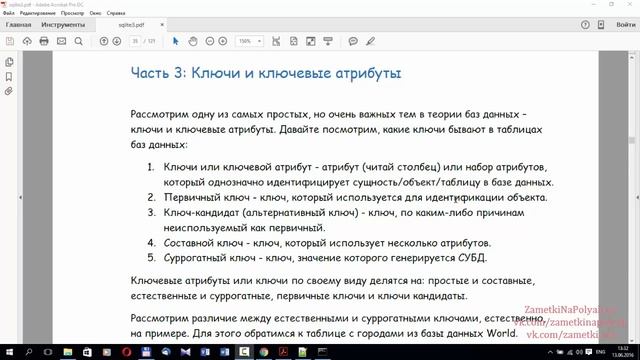Viewport: 640px width, 360px height.
Task: Switch to the Главная tab
Action: click(18, 24)
